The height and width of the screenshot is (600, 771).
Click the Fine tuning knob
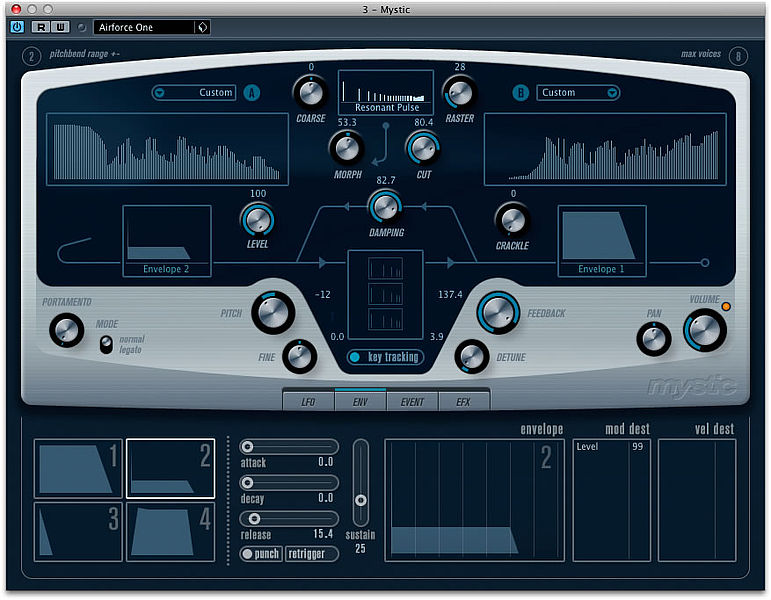pos(299,356)
